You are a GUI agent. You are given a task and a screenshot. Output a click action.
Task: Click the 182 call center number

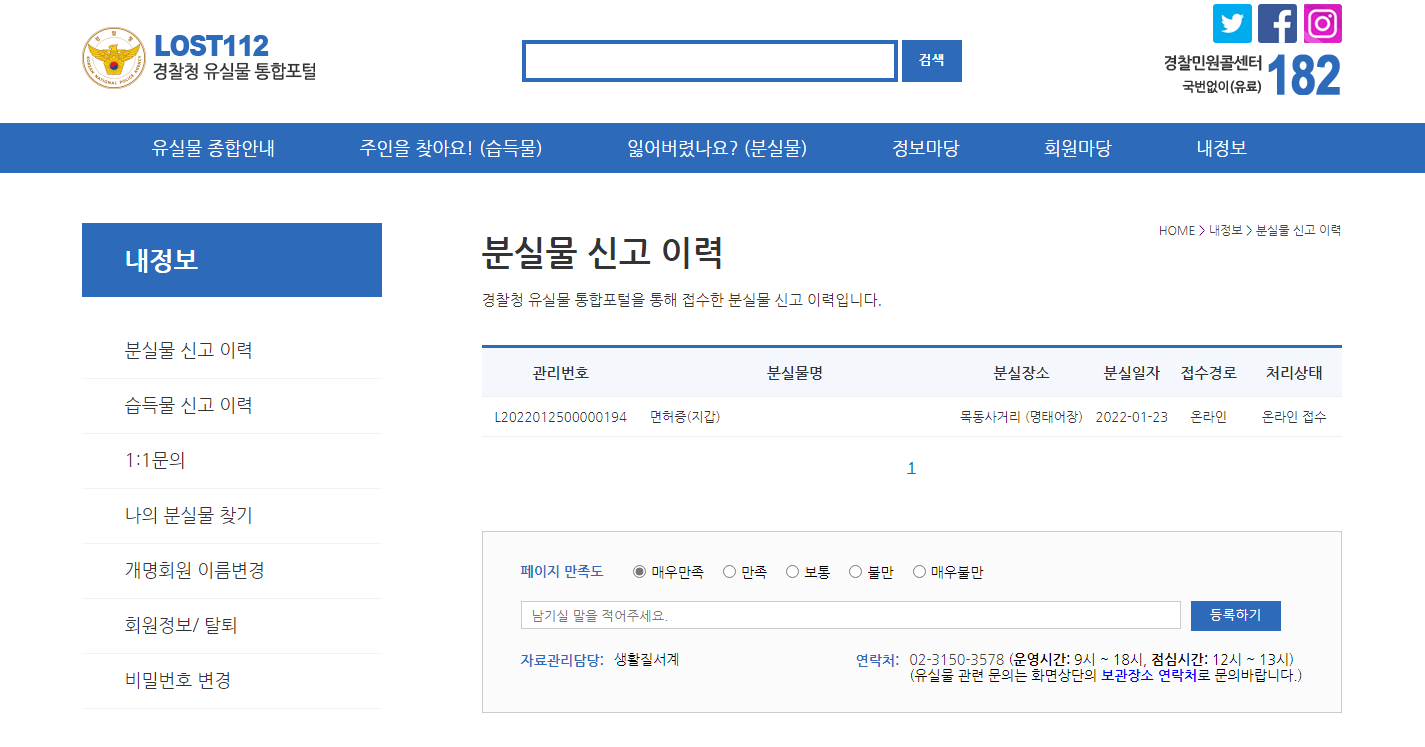pos(1304,75)
